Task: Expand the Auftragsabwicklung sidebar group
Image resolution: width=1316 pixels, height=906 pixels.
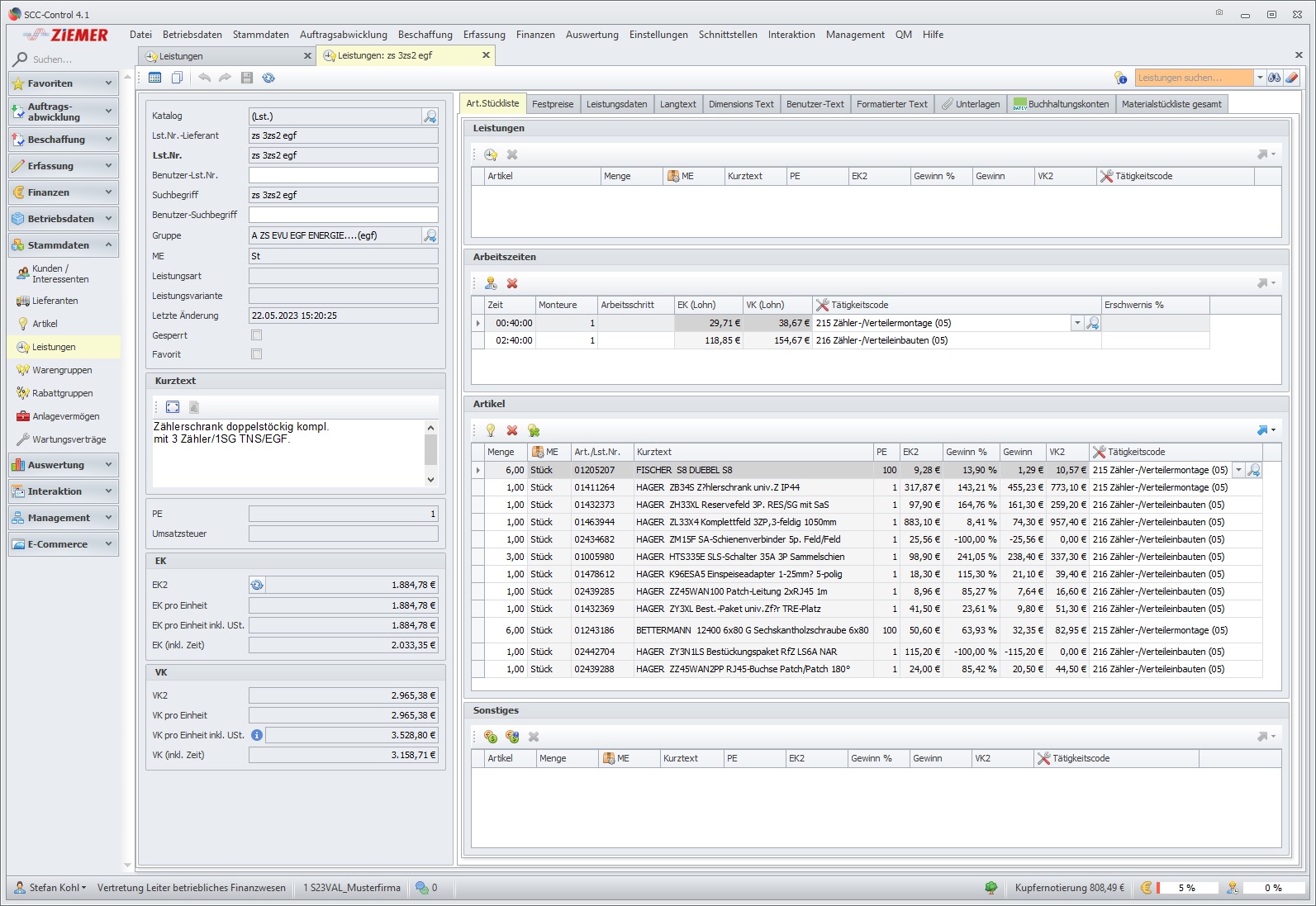Action: (64, 111)
